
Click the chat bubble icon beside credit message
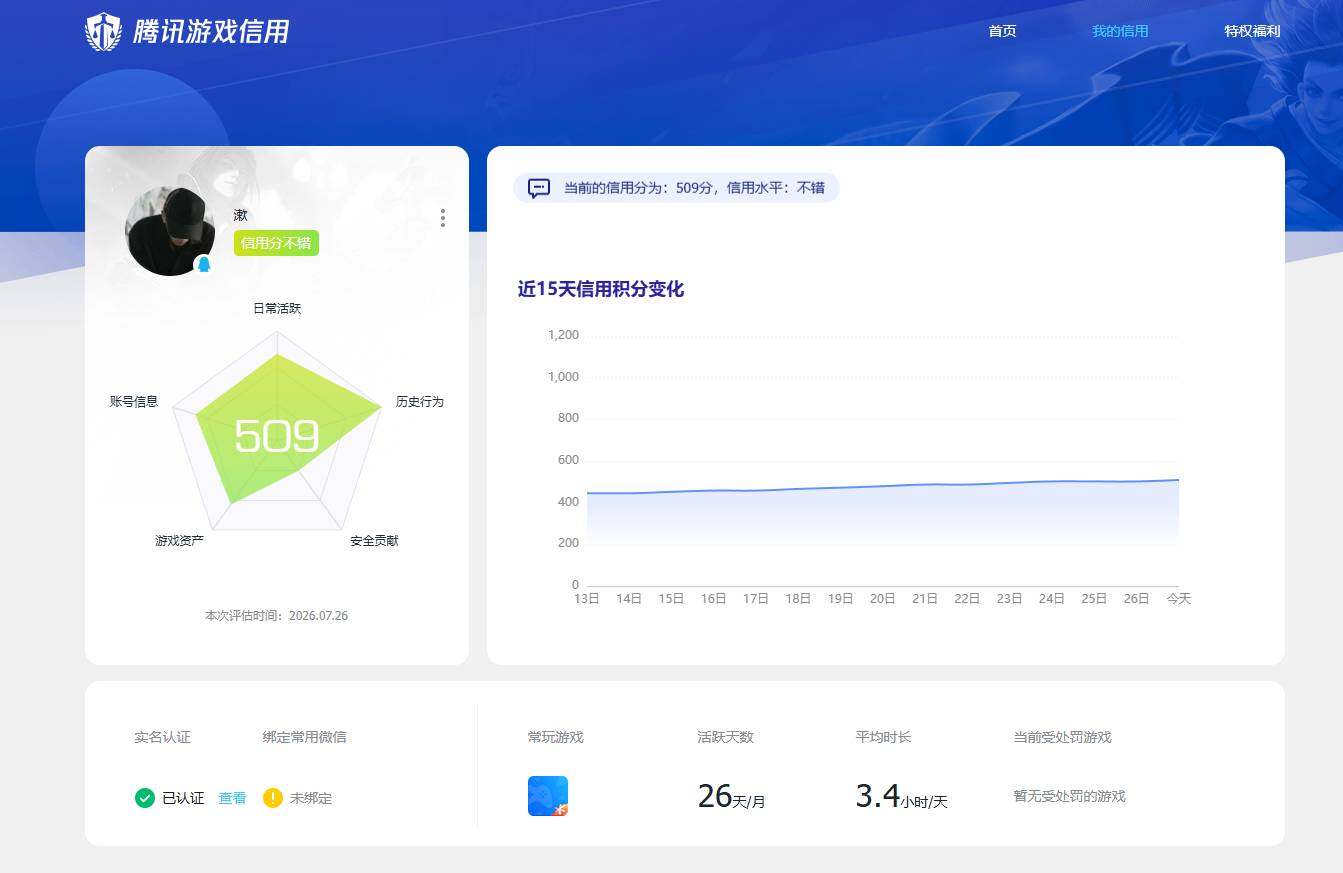pos(539,188)
